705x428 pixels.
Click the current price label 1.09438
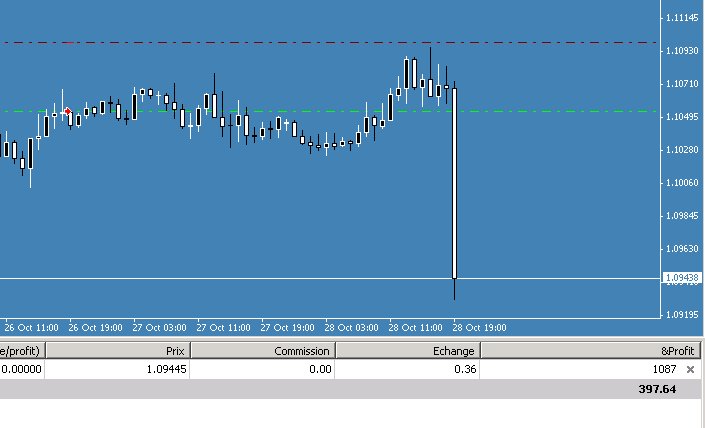pyautogui.click(x=682, y=278)
